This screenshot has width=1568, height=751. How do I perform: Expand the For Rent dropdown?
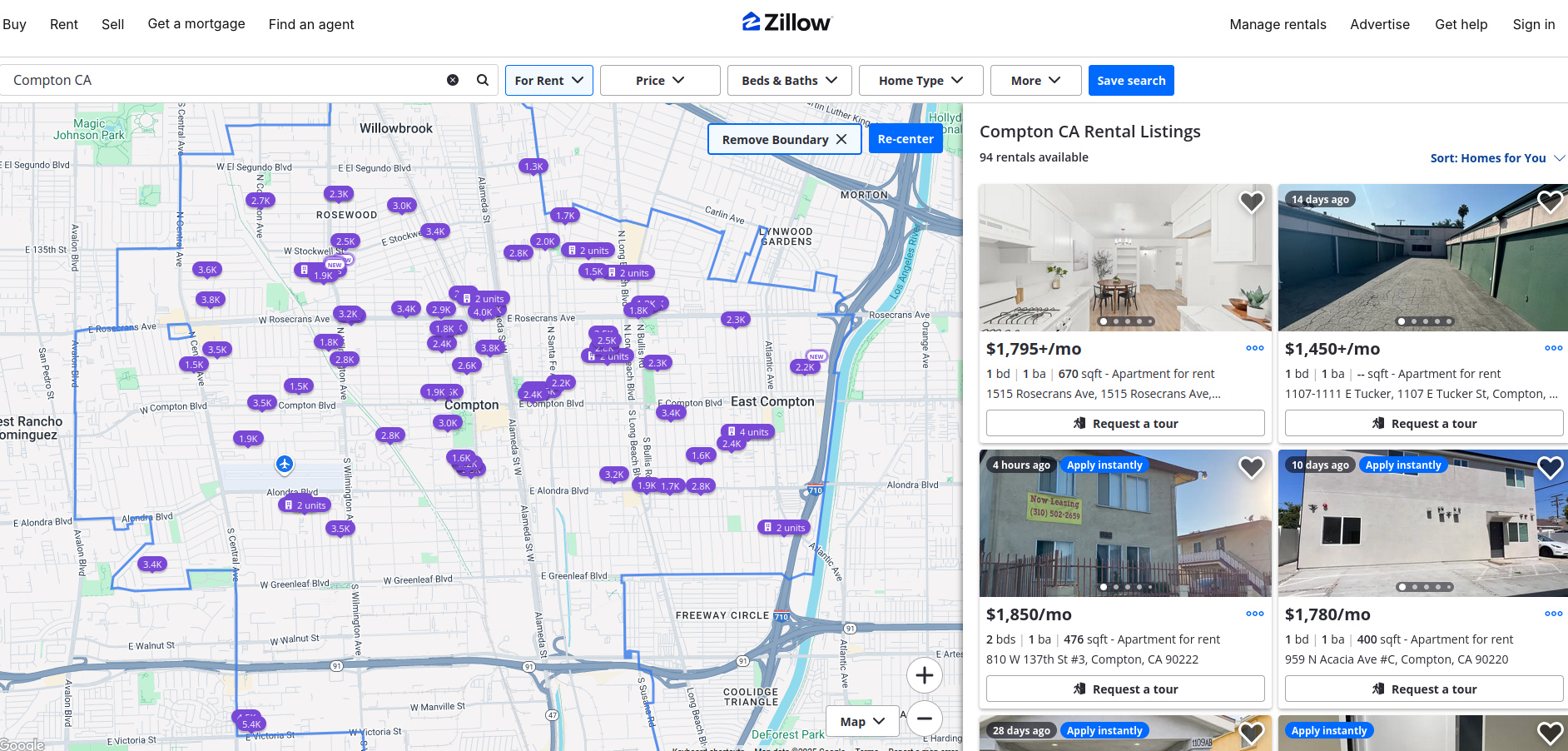pyautogui.click(x=548, y=81)
